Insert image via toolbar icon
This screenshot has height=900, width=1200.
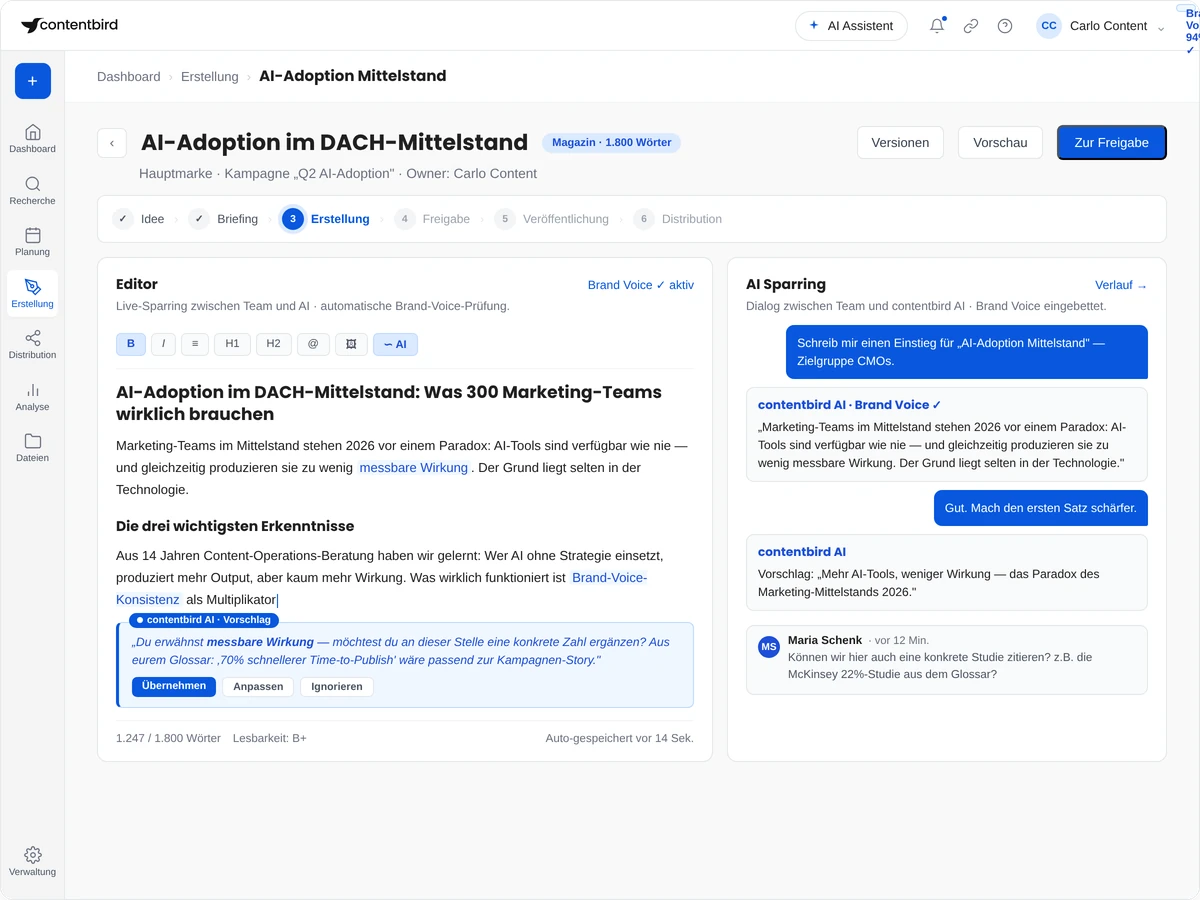pos(351,344)
